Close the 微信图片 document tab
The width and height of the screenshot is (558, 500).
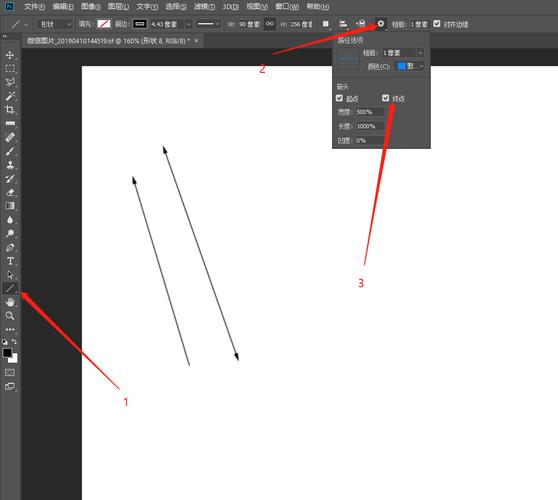coord(196,41)
